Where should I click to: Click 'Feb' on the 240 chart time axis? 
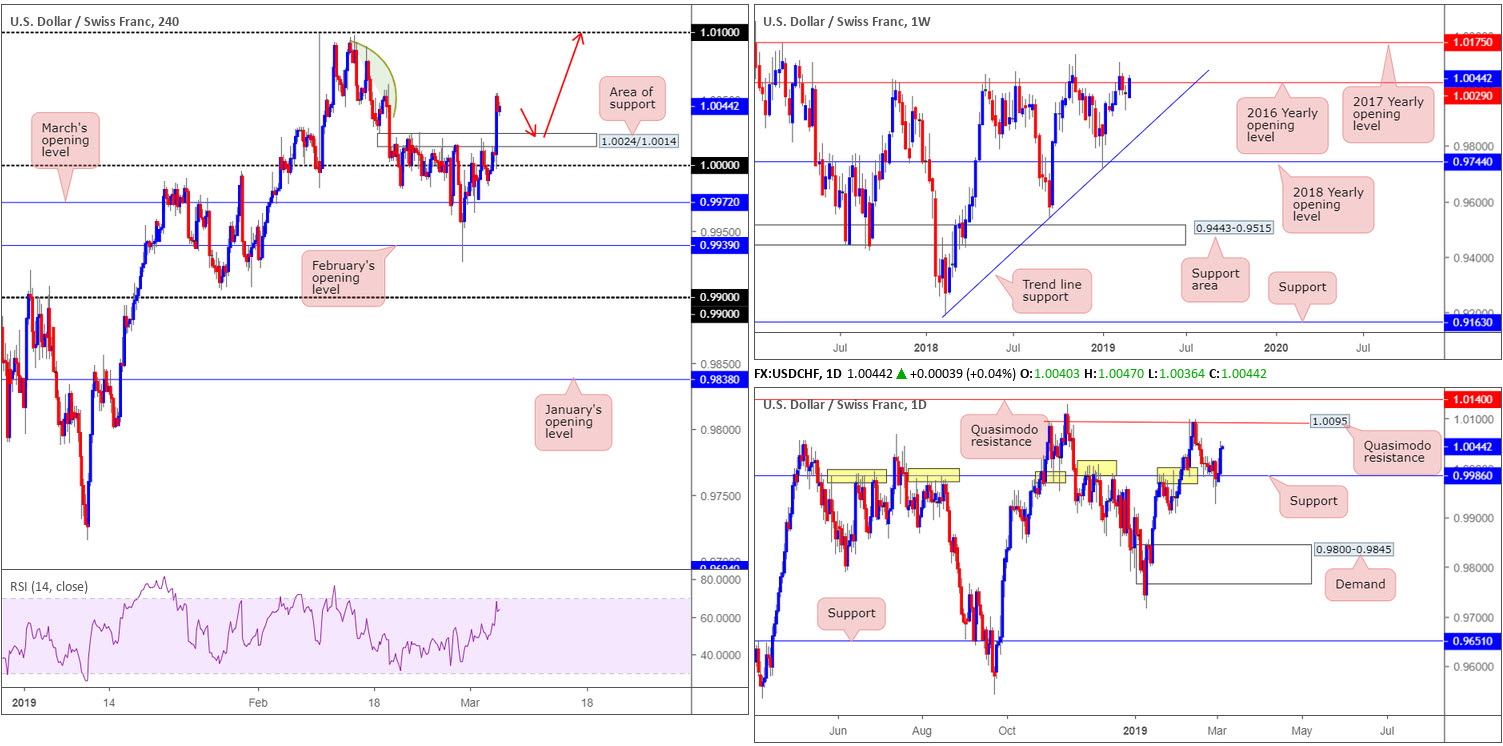[x=256, y=703]
